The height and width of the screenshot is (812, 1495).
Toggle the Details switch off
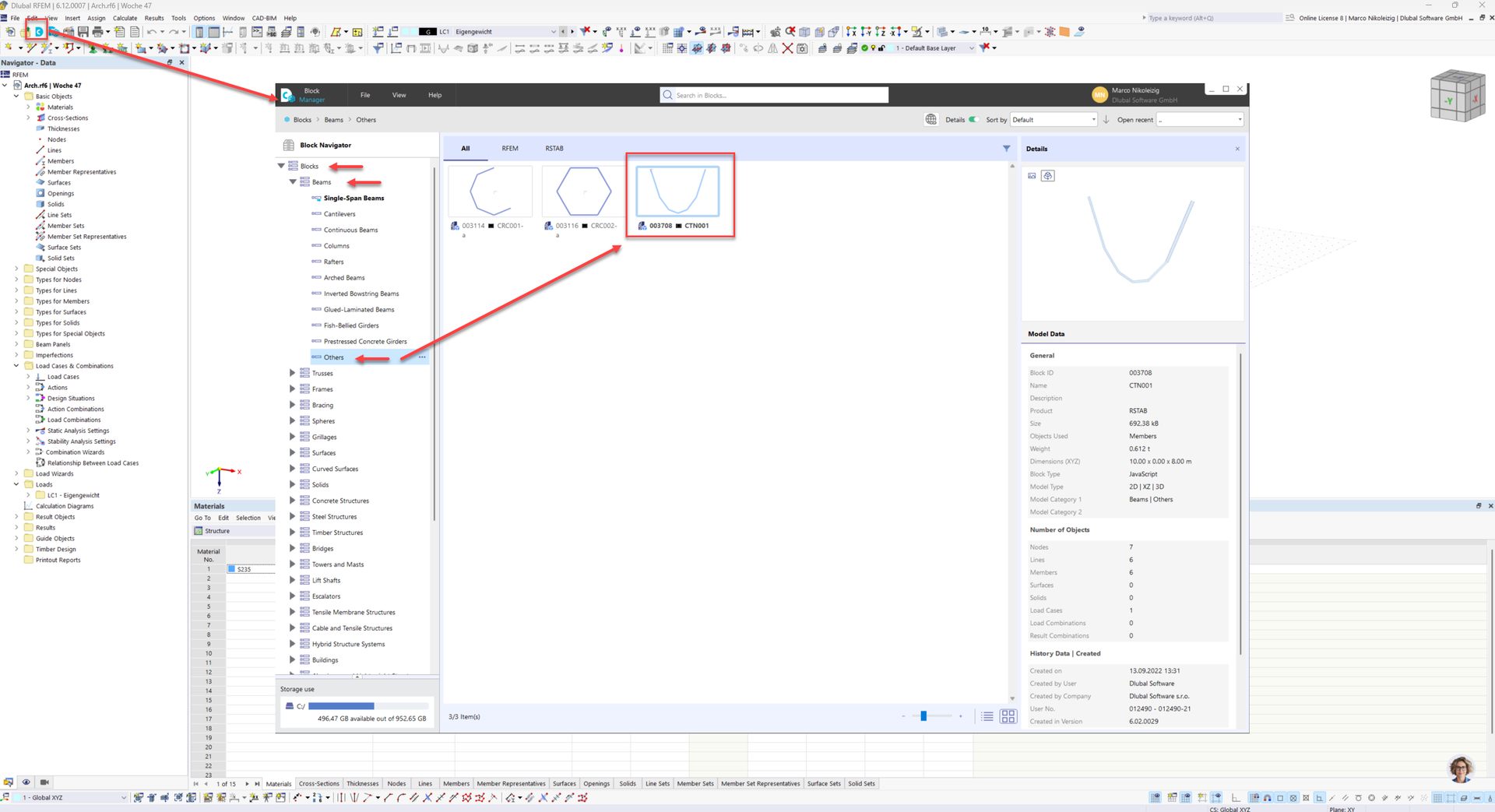pos(973,120)
